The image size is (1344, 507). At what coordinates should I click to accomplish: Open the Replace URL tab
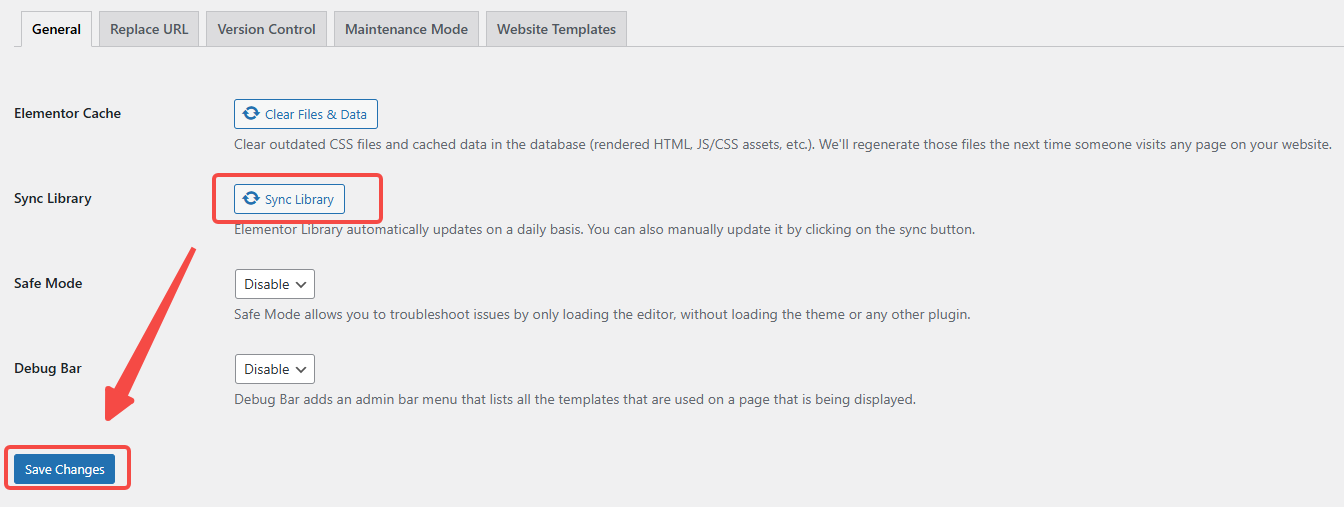pyautogui.click(x=149, y=29)
